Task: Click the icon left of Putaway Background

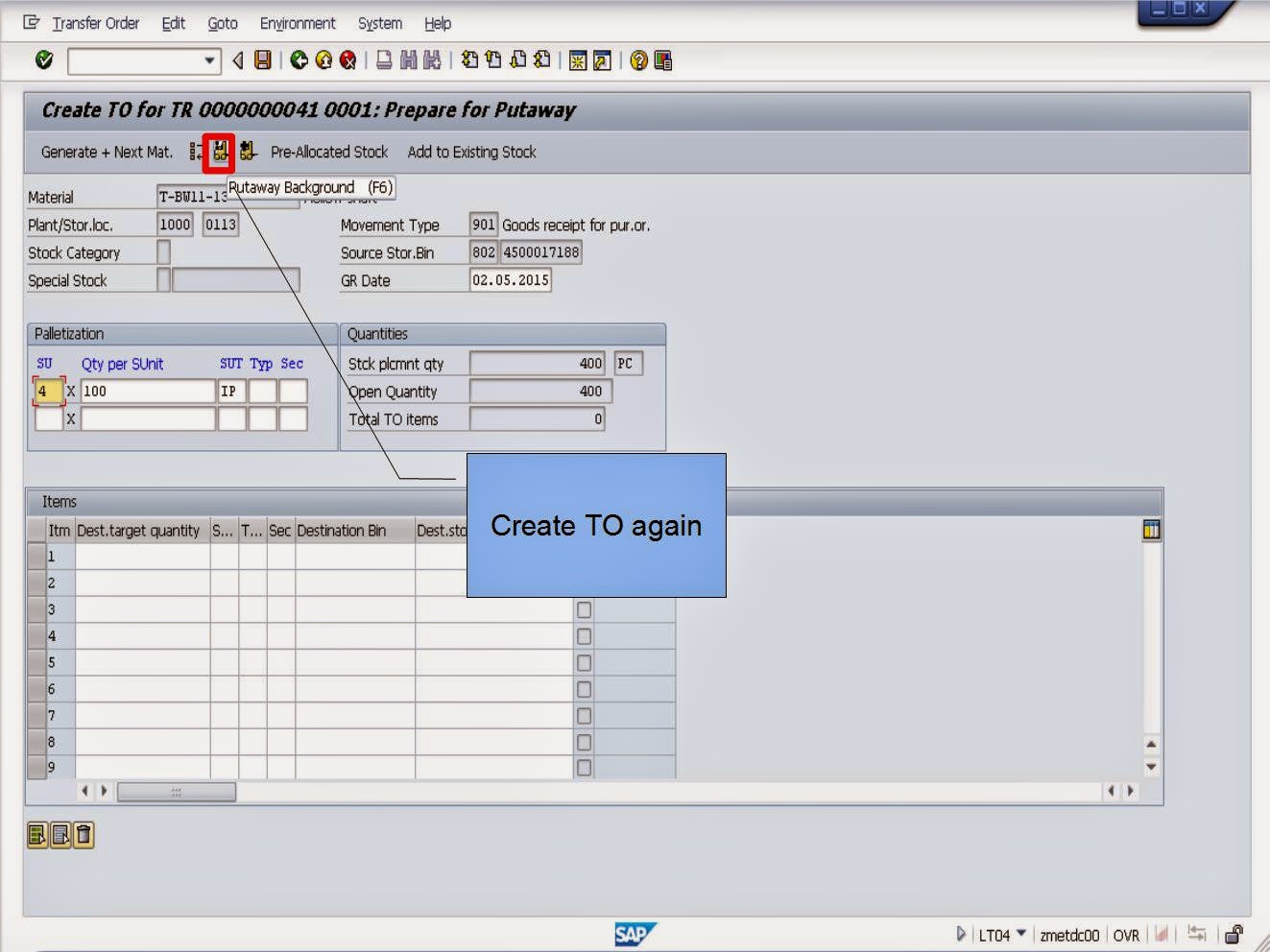Action: [x=196, y=152]
